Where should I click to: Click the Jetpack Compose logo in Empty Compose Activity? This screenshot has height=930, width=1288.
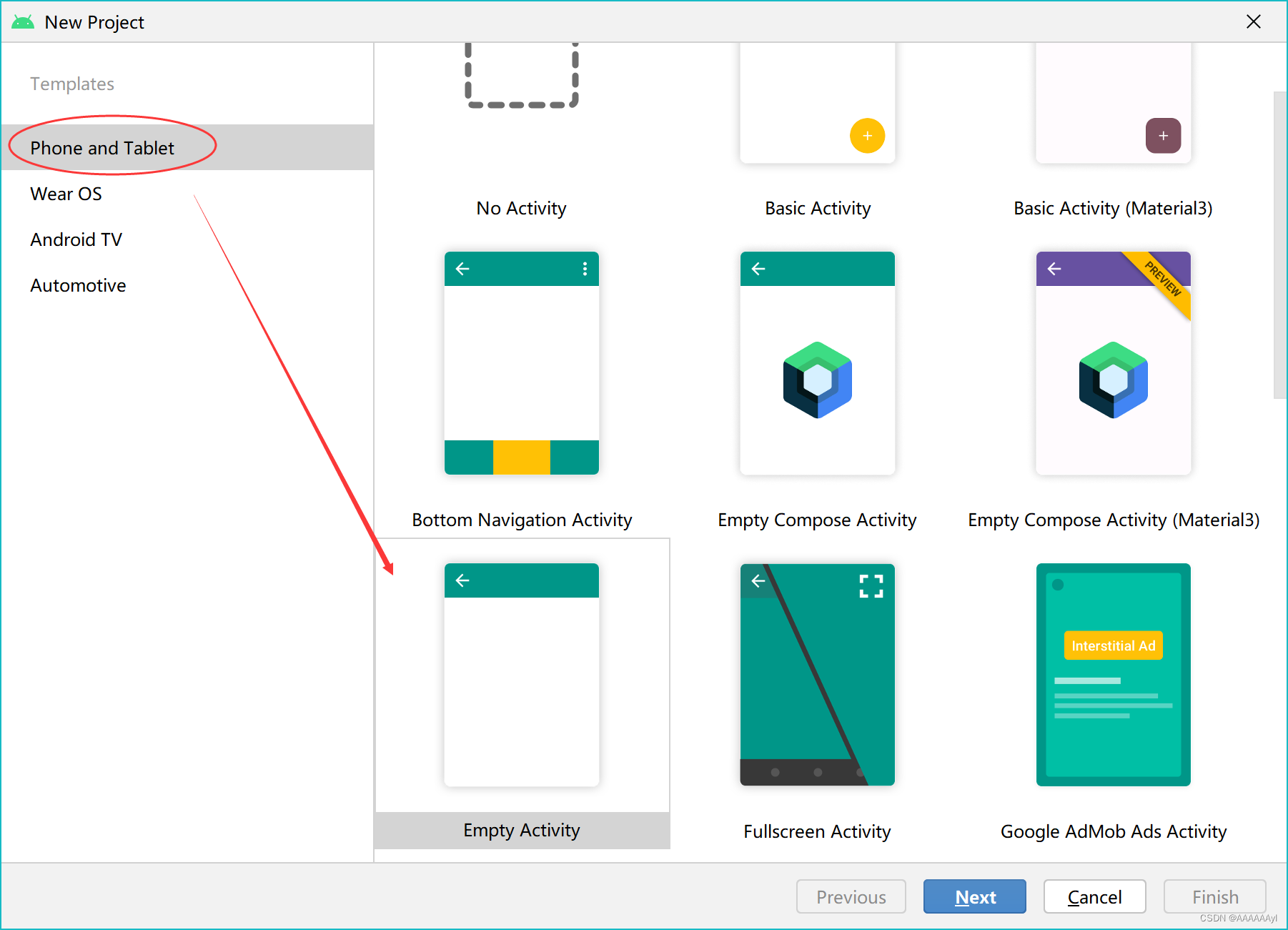(818, 380)
